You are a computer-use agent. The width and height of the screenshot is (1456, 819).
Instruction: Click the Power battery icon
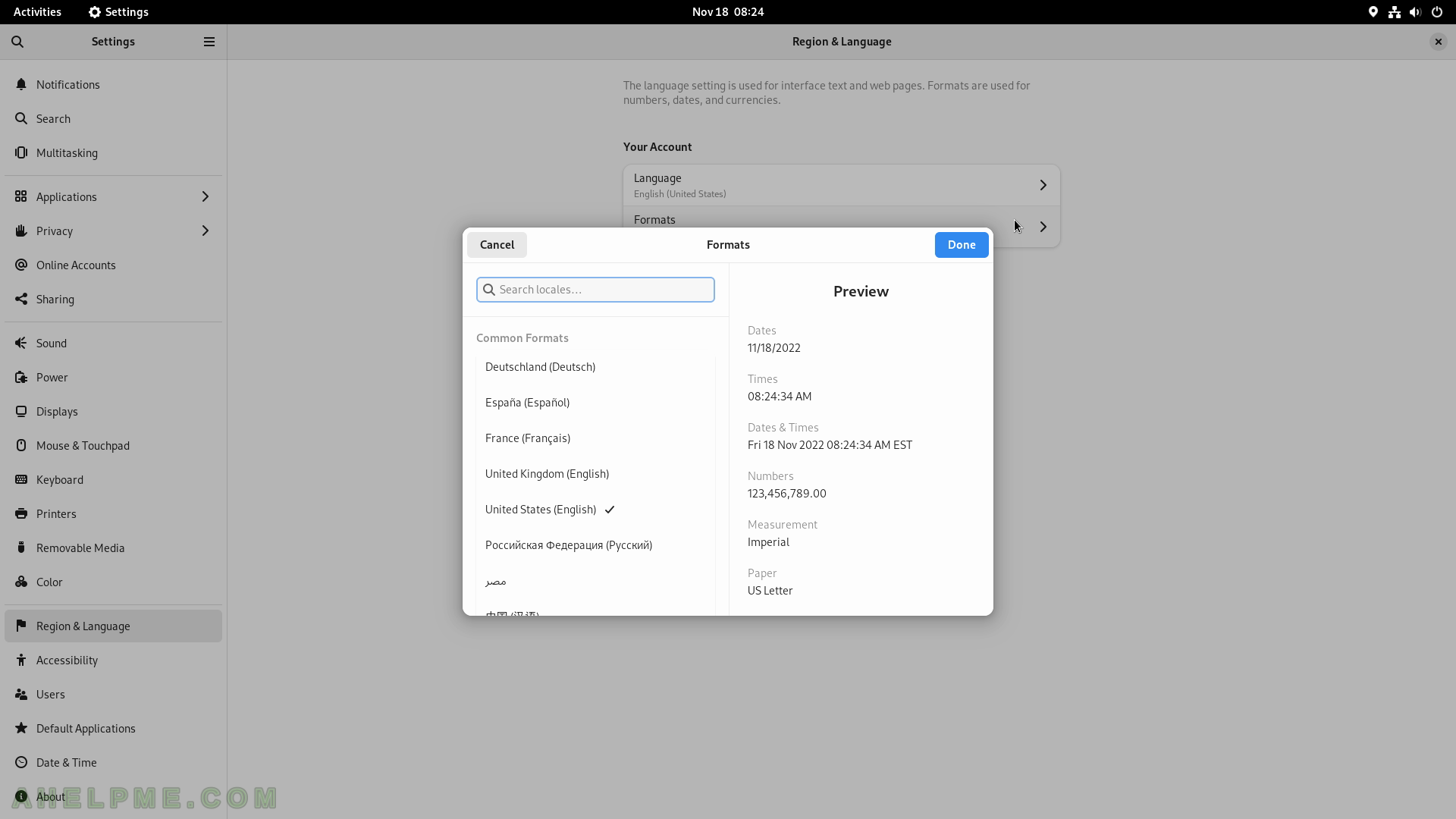click(x=21, y=377)
